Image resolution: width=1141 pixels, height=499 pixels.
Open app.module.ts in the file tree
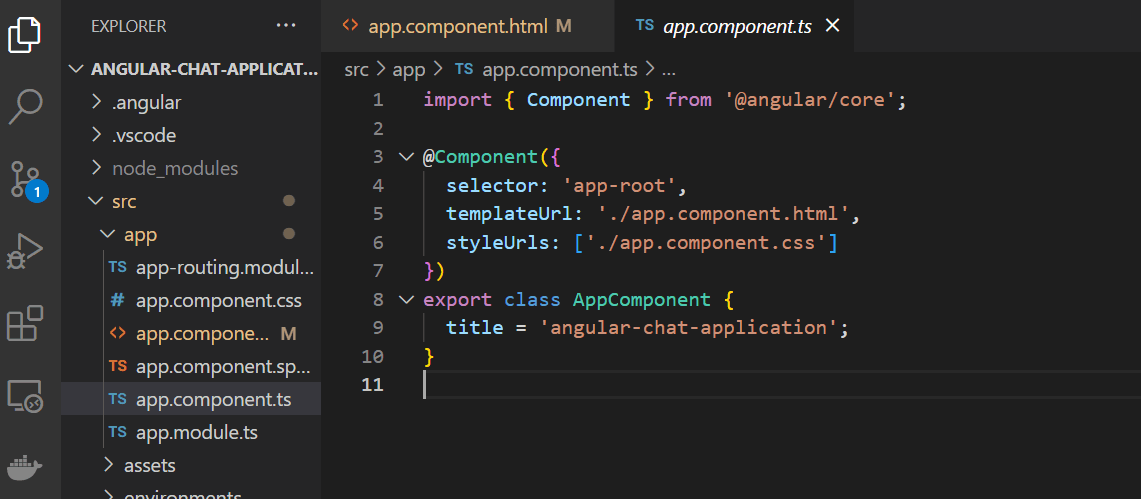click(196, 432)
